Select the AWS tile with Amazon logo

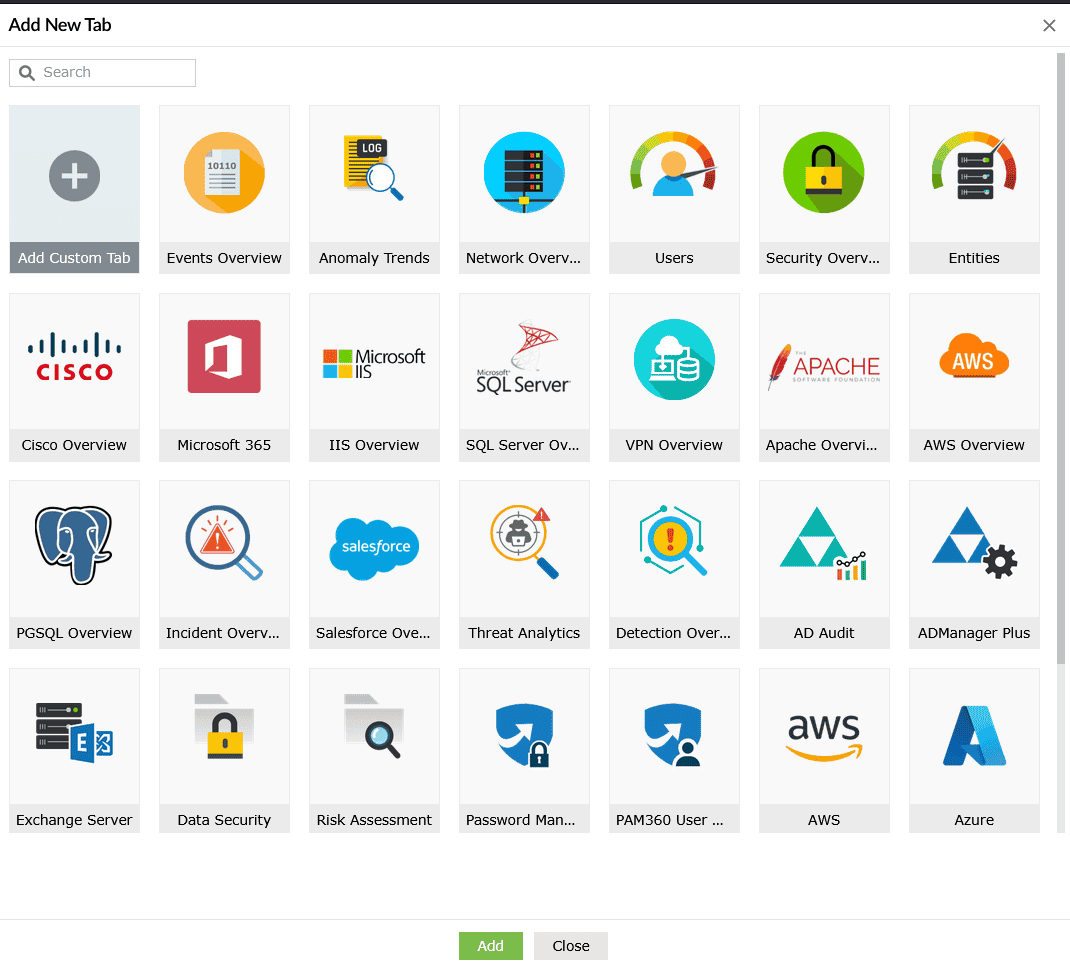[824, 751]
